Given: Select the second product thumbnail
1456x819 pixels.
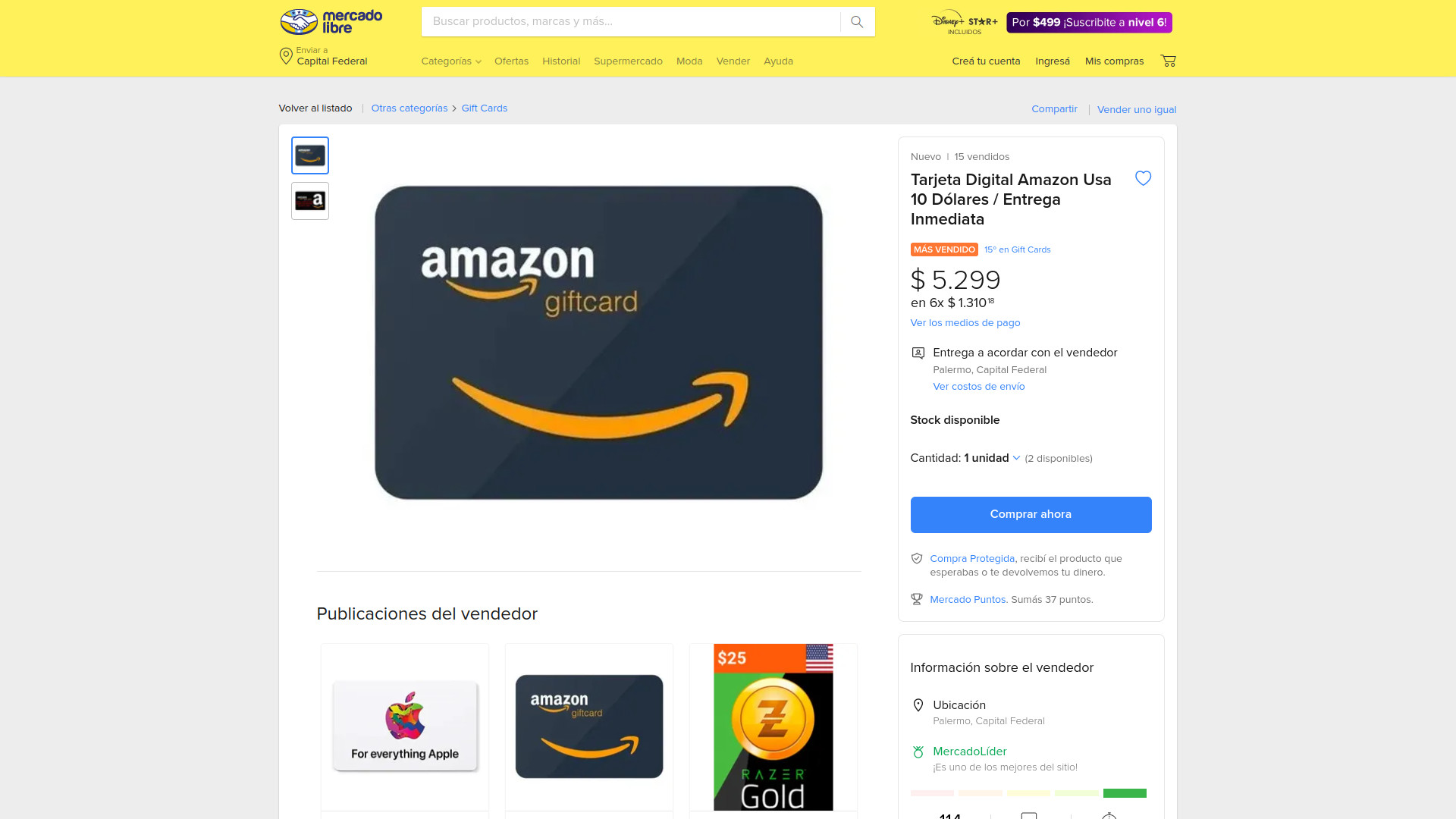Looking at the screenshot, I should pyautogui.click(x=310, y=201).
